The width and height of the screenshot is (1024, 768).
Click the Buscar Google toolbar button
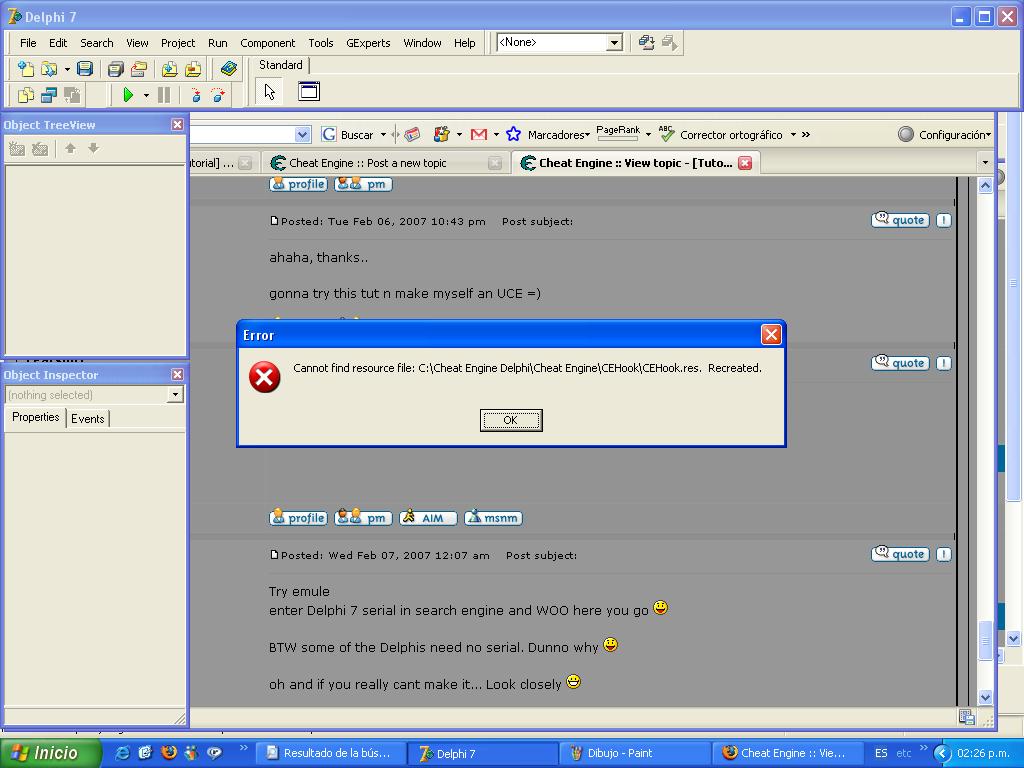(349, 135)
